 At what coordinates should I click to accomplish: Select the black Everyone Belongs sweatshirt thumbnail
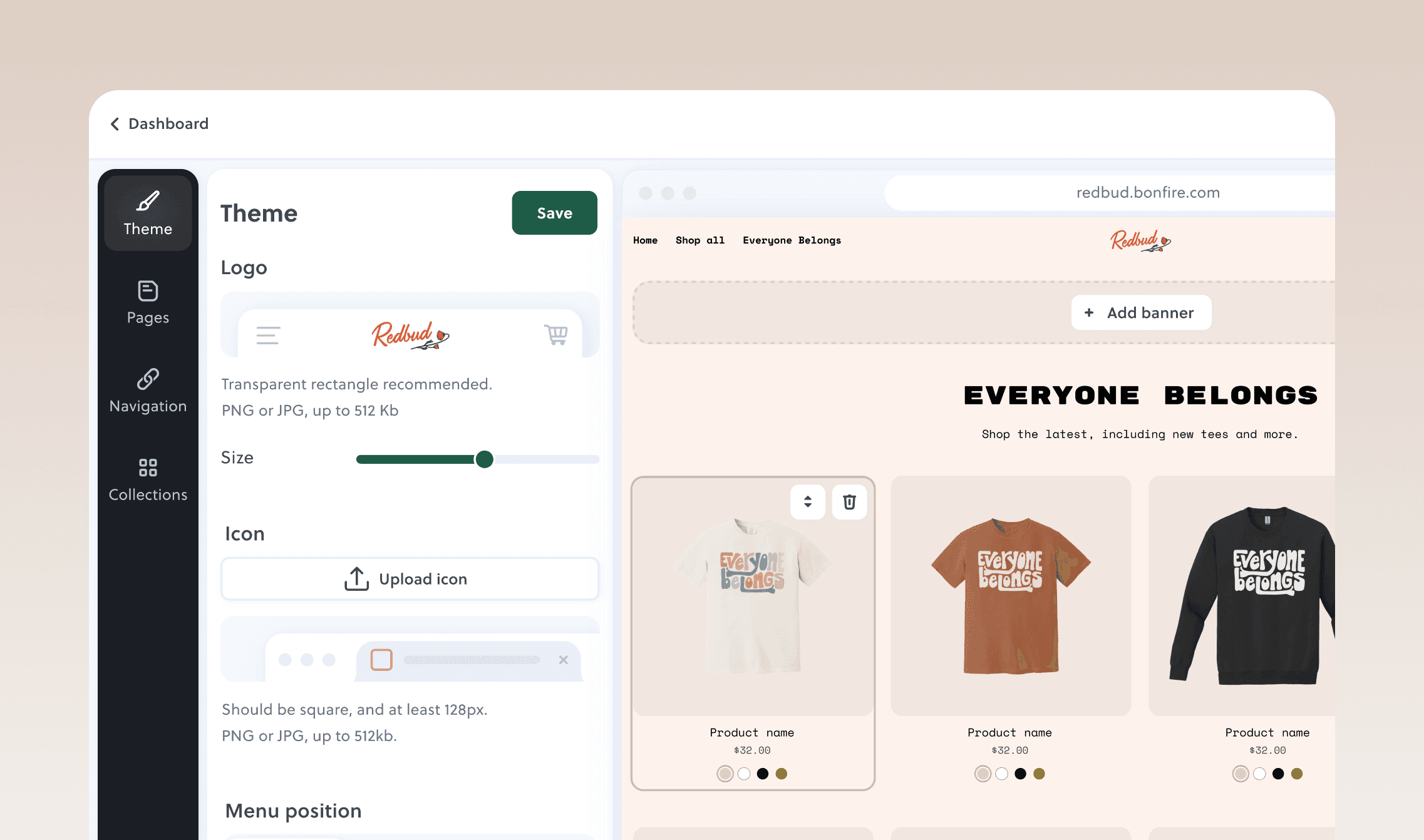pyautogui.click(x=1242, y=595)
